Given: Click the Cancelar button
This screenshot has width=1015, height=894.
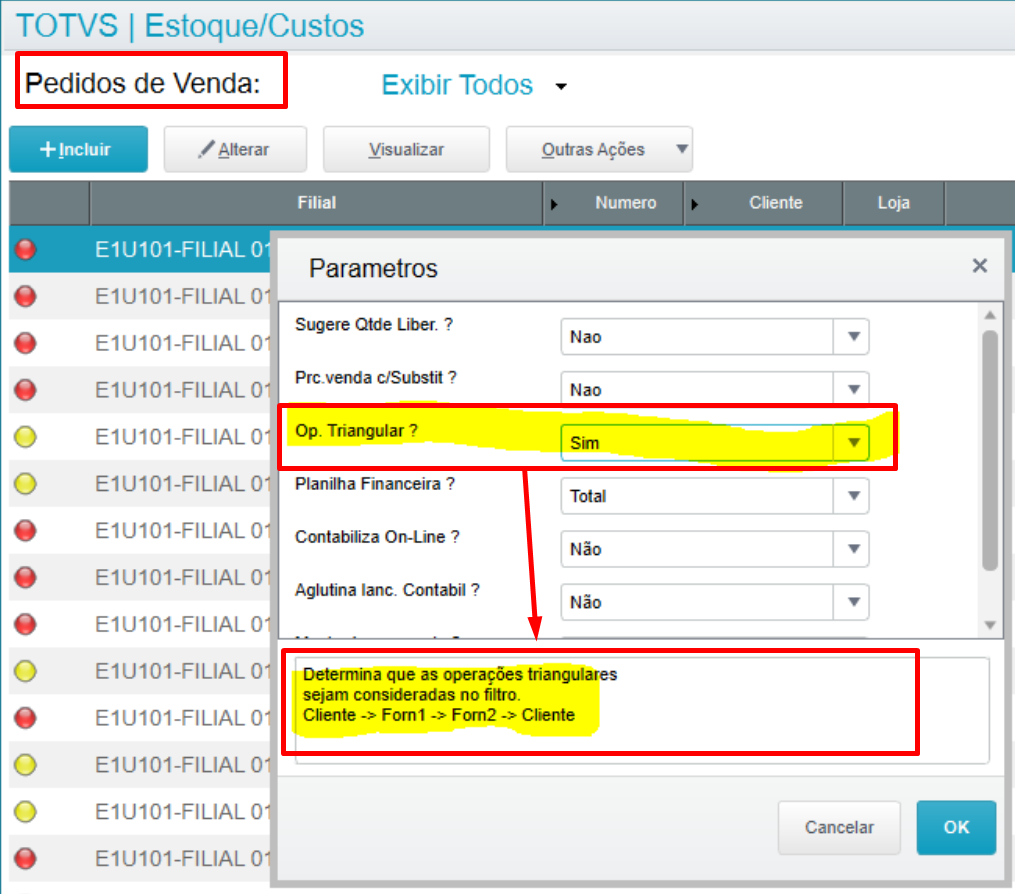Looking at the screenshot, I should [839, 827].
